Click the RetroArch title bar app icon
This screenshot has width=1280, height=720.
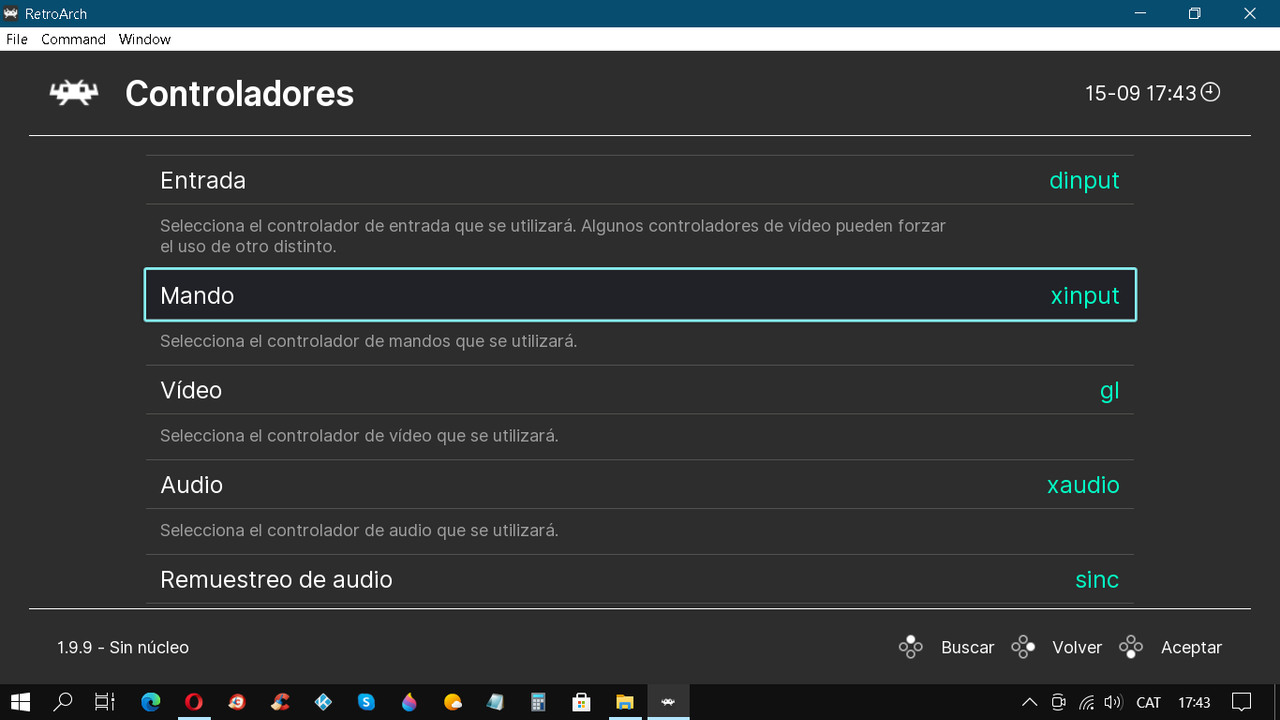pyautogui.click(x=12, y=14)
